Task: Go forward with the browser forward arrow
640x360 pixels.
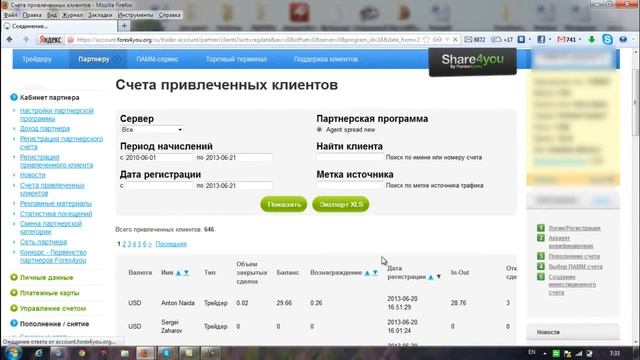Action: [26, 40]
